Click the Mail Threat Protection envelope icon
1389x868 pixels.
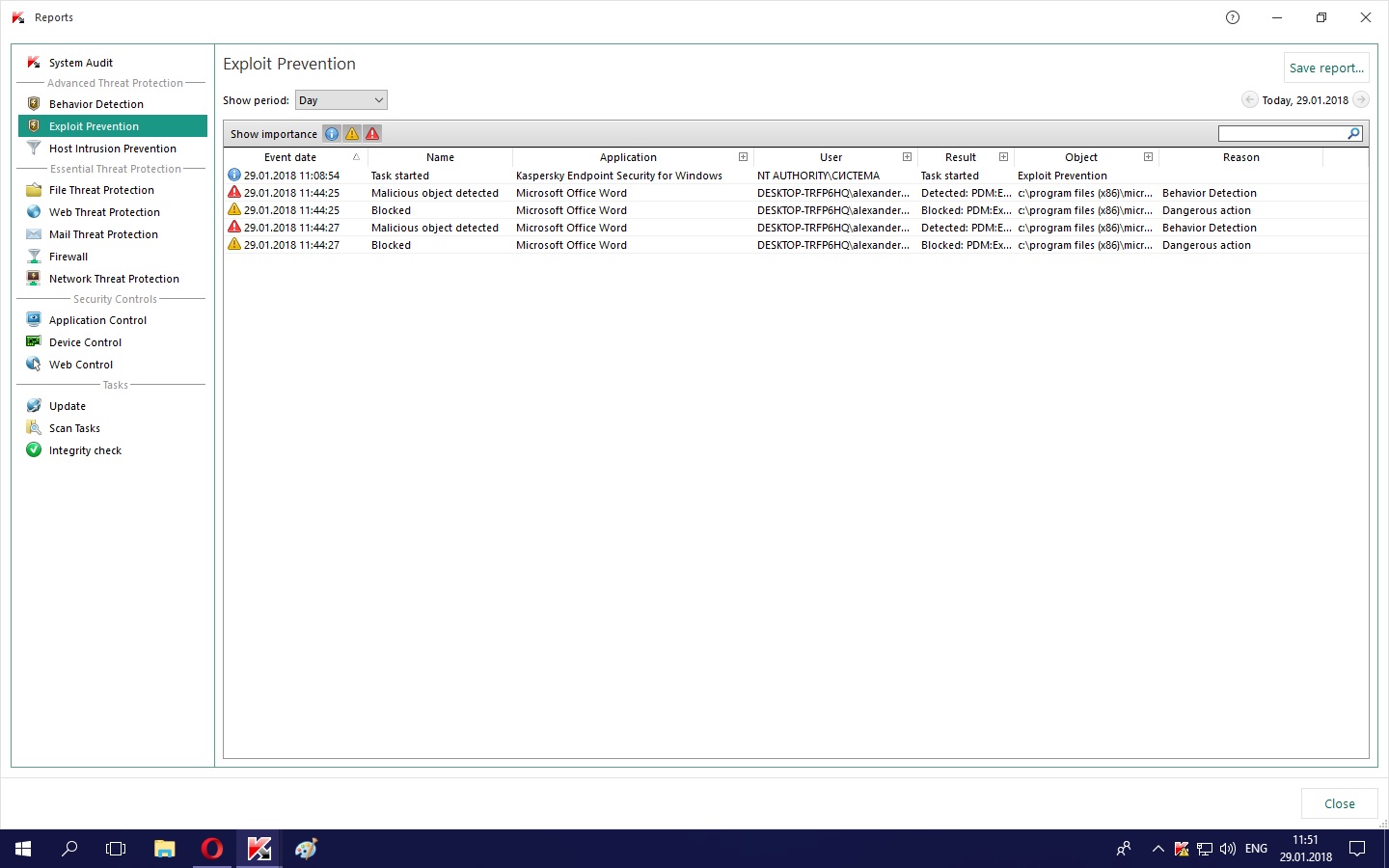coord(34,234)
